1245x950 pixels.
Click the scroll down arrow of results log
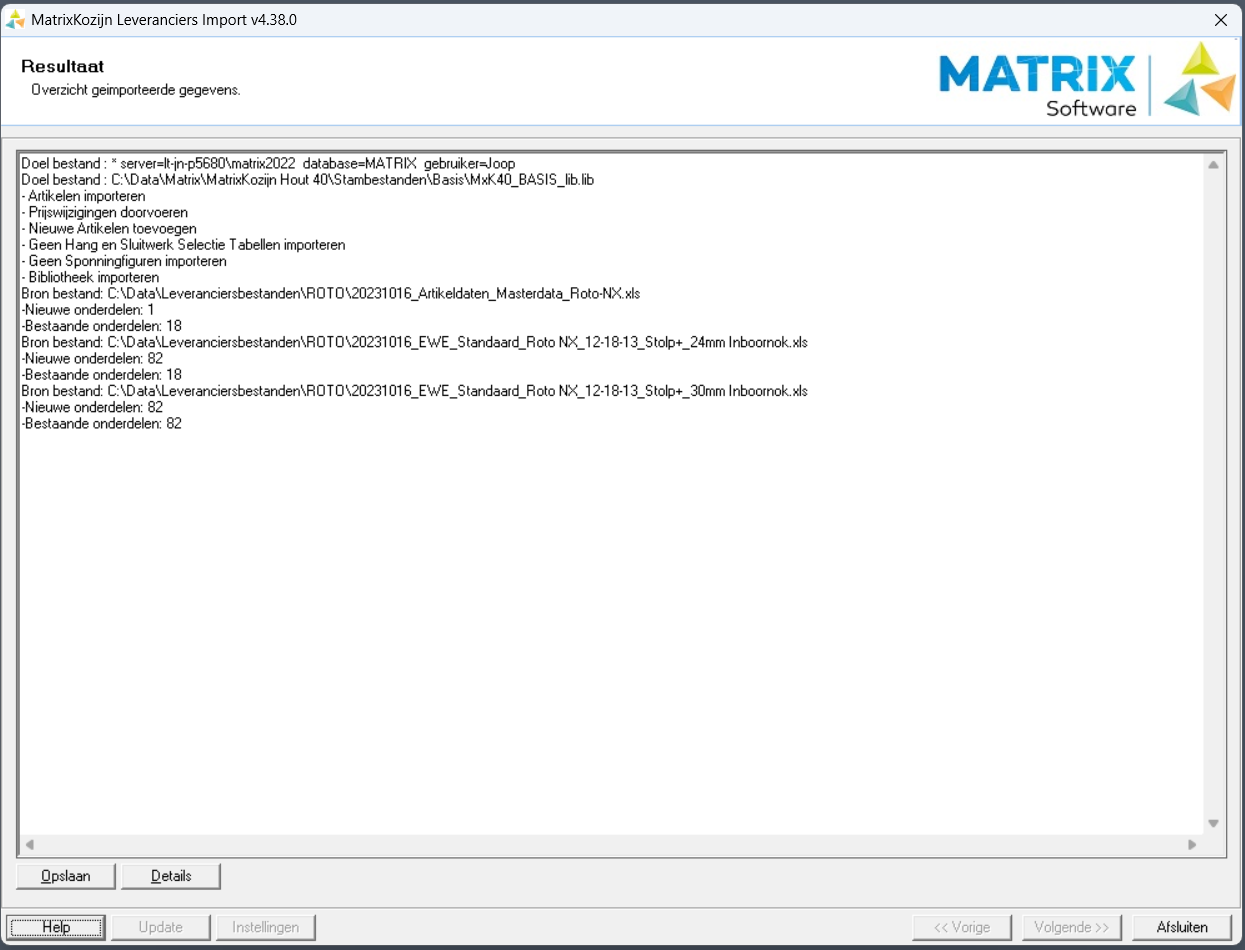tap(1213, 824)
